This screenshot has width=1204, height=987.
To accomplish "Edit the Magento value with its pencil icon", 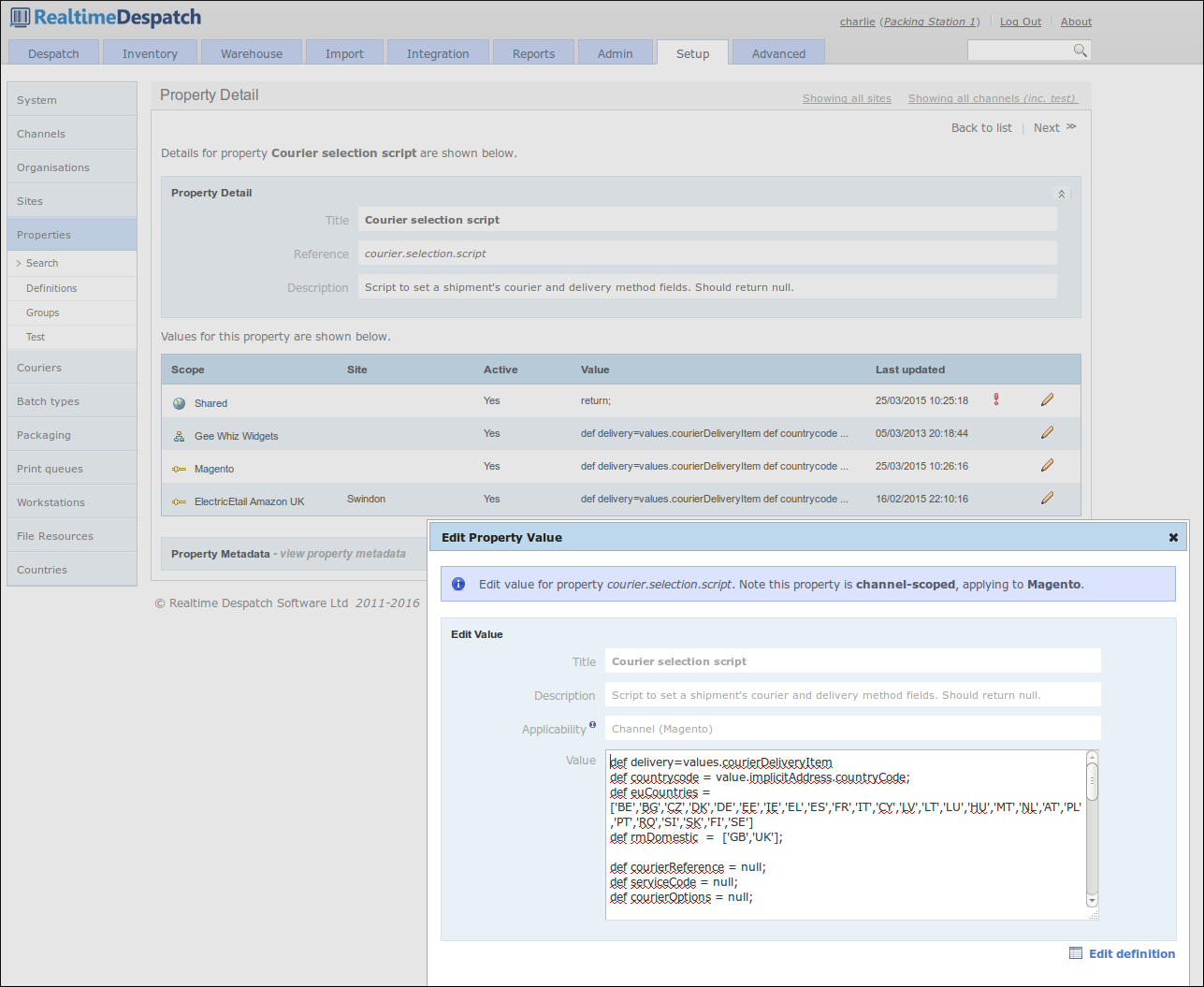I will (1047, 465).
